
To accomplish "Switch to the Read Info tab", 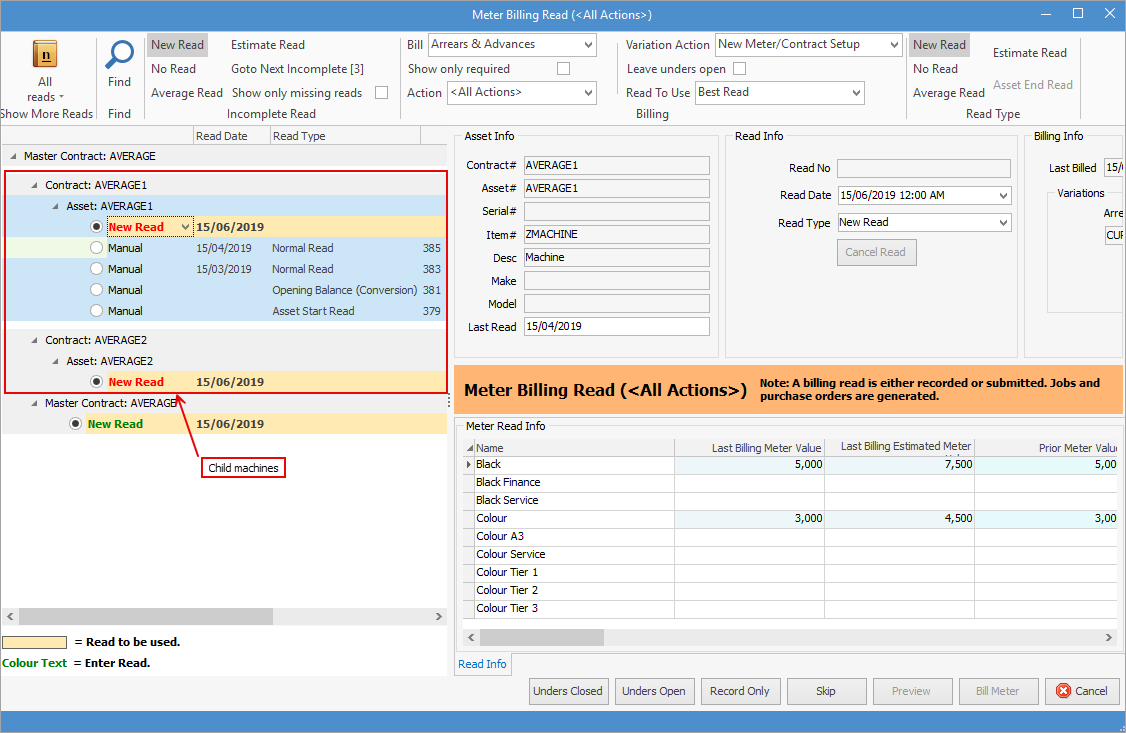I will coord(483,664).
